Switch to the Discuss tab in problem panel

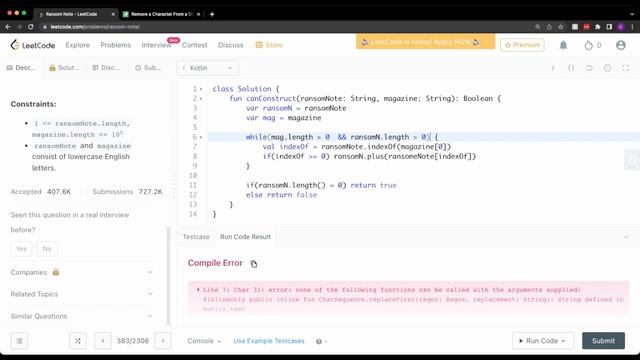point(106,68)
